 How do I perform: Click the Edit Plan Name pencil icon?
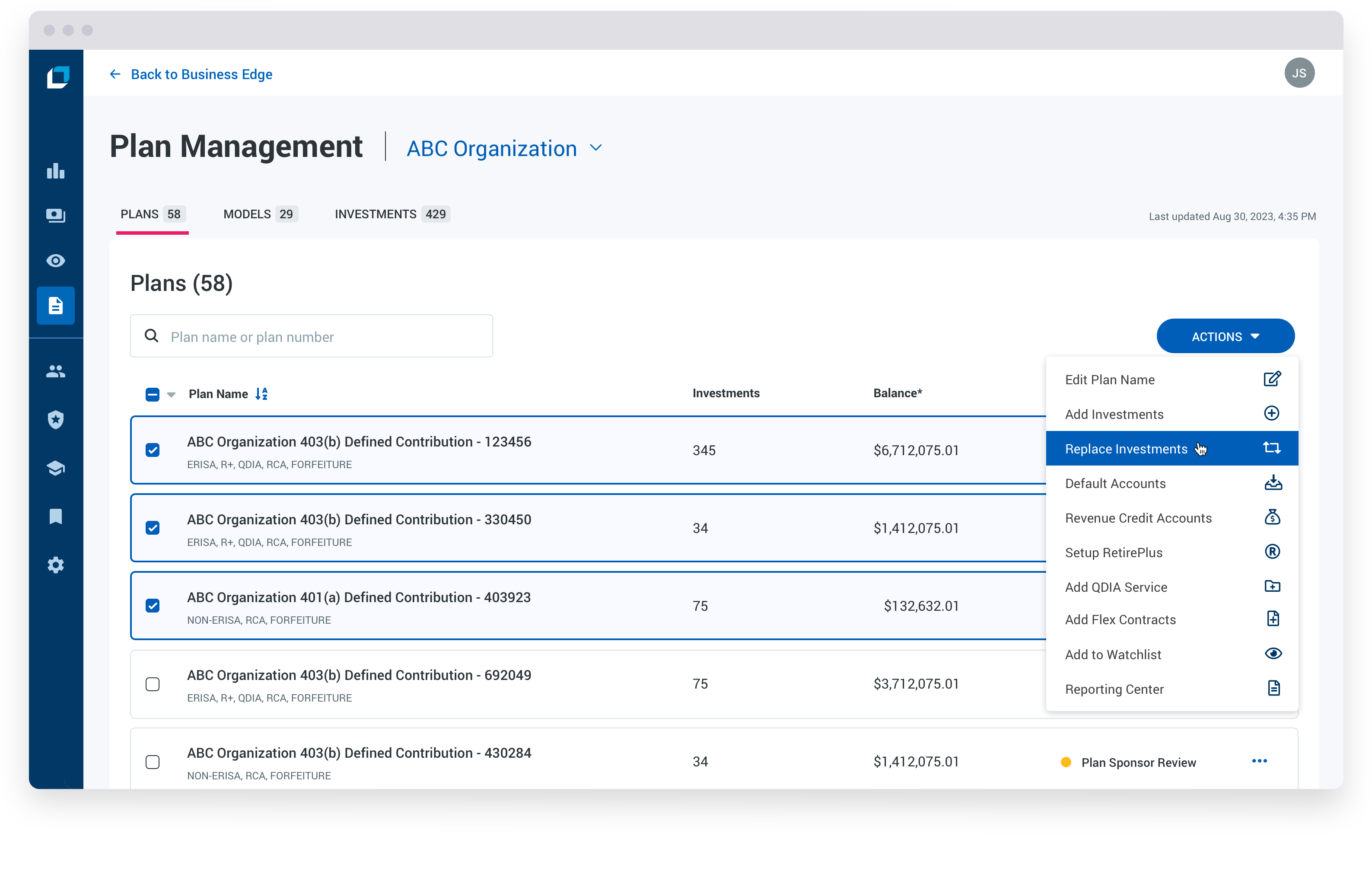(1272, 379)
